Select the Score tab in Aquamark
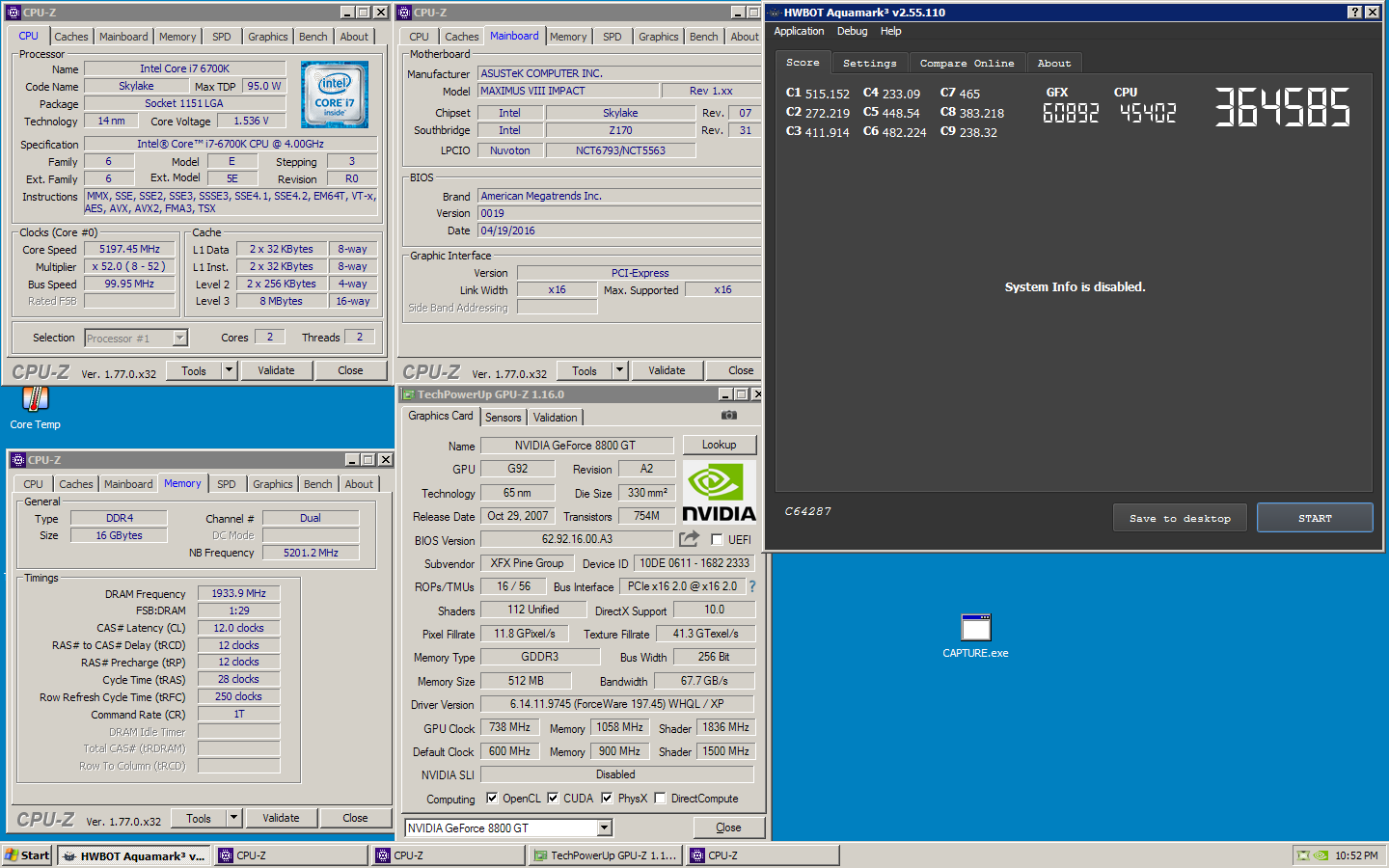The image size is (1389, 868). click(803, 62)
